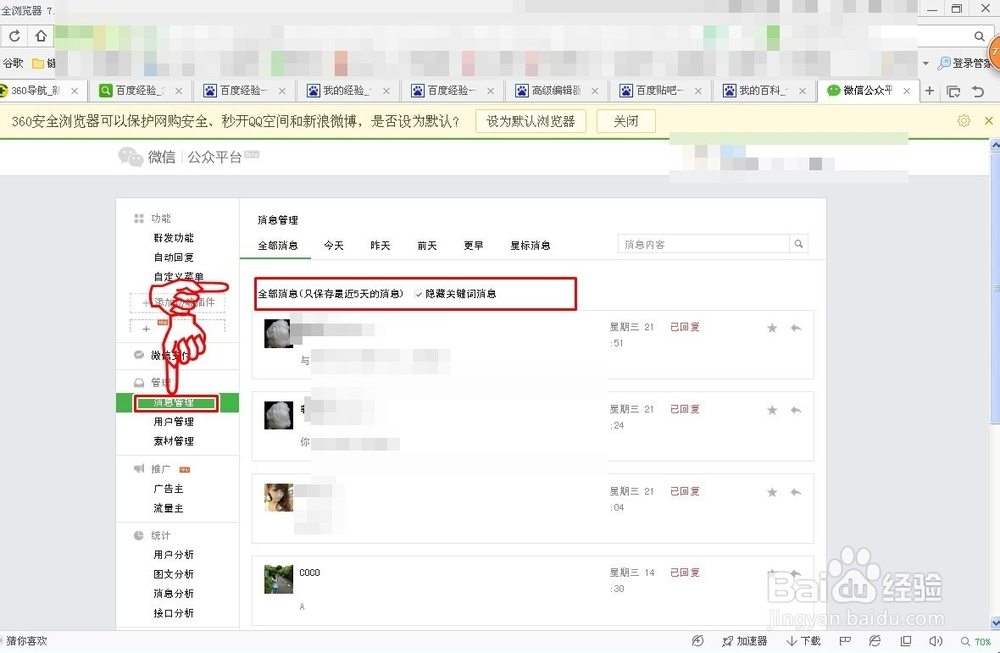The height and width of the screenshot is (653, 1000).
Task: Open 用户管理 in the sidebar
Action: point(173,422)
